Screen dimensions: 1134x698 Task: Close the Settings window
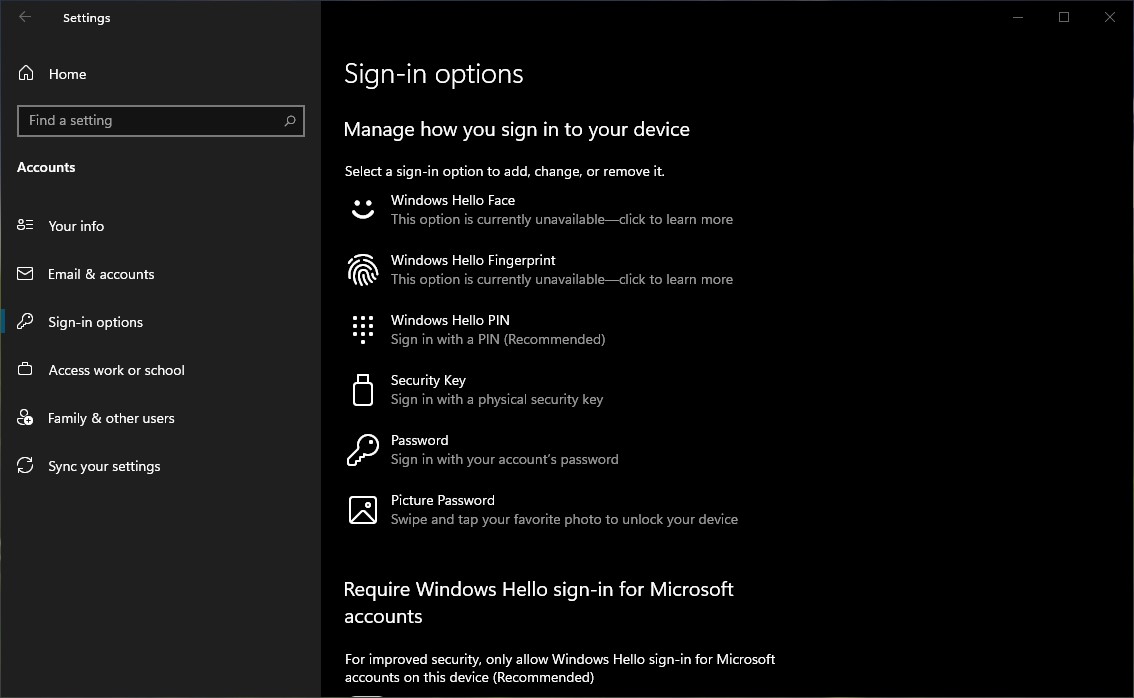(x=1109, y=17)
